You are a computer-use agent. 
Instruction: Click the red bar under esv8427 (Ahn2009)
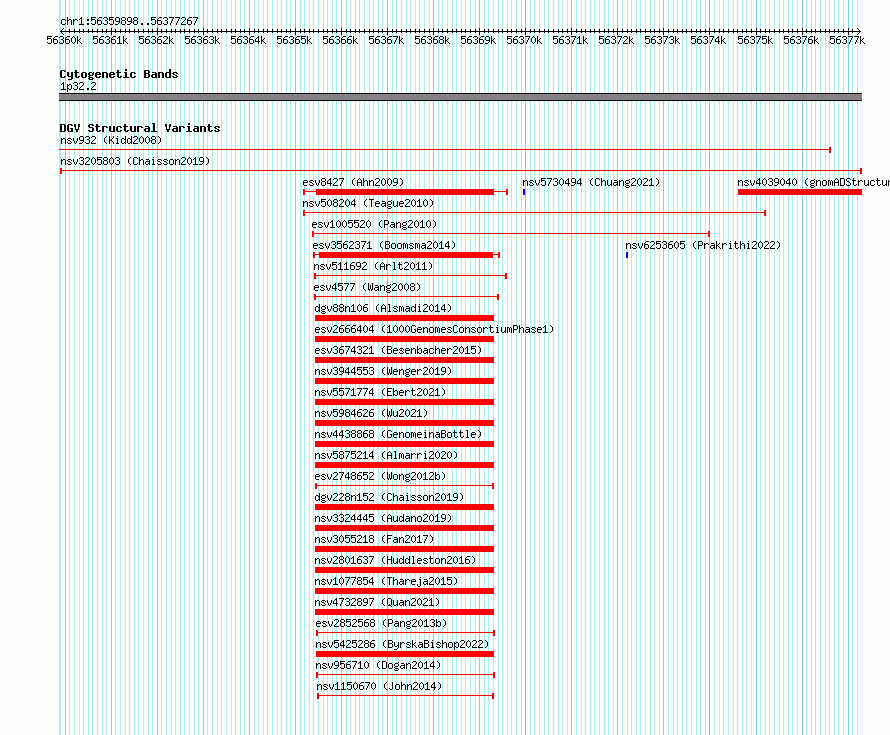405,192
